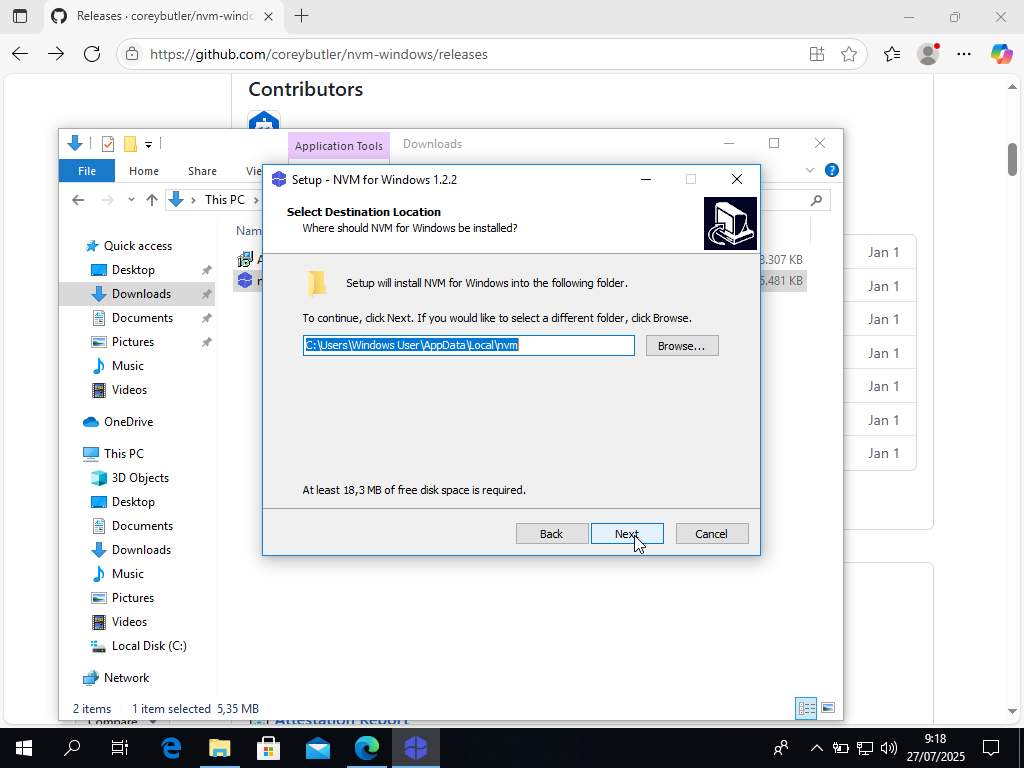Open the address bar recent locations dropdown
Image resolution: width=1024 pixels, height=768 pixels.
point(131,199)
